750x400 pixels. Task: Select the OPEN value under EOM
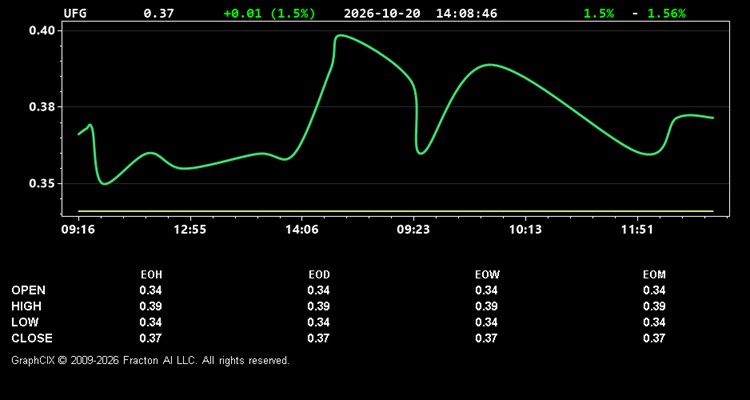point(654,290)
